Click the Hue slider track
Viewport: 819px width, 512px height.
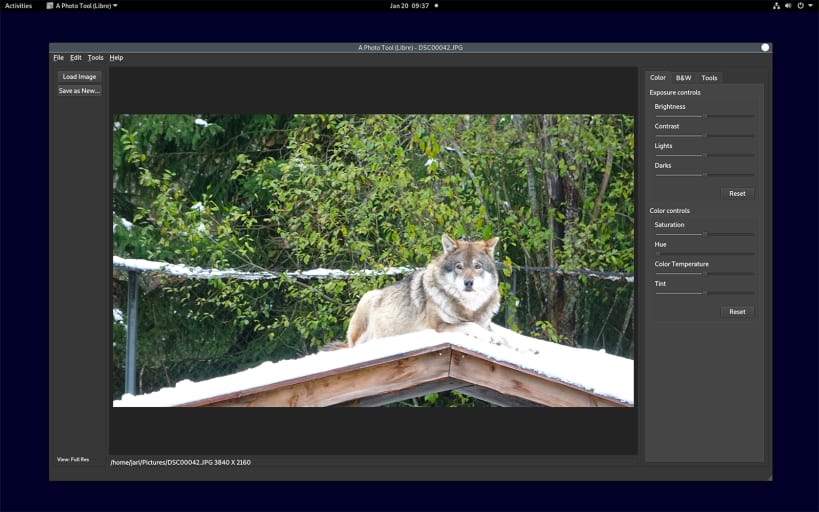pyautogui.click(x=704, y=253)
